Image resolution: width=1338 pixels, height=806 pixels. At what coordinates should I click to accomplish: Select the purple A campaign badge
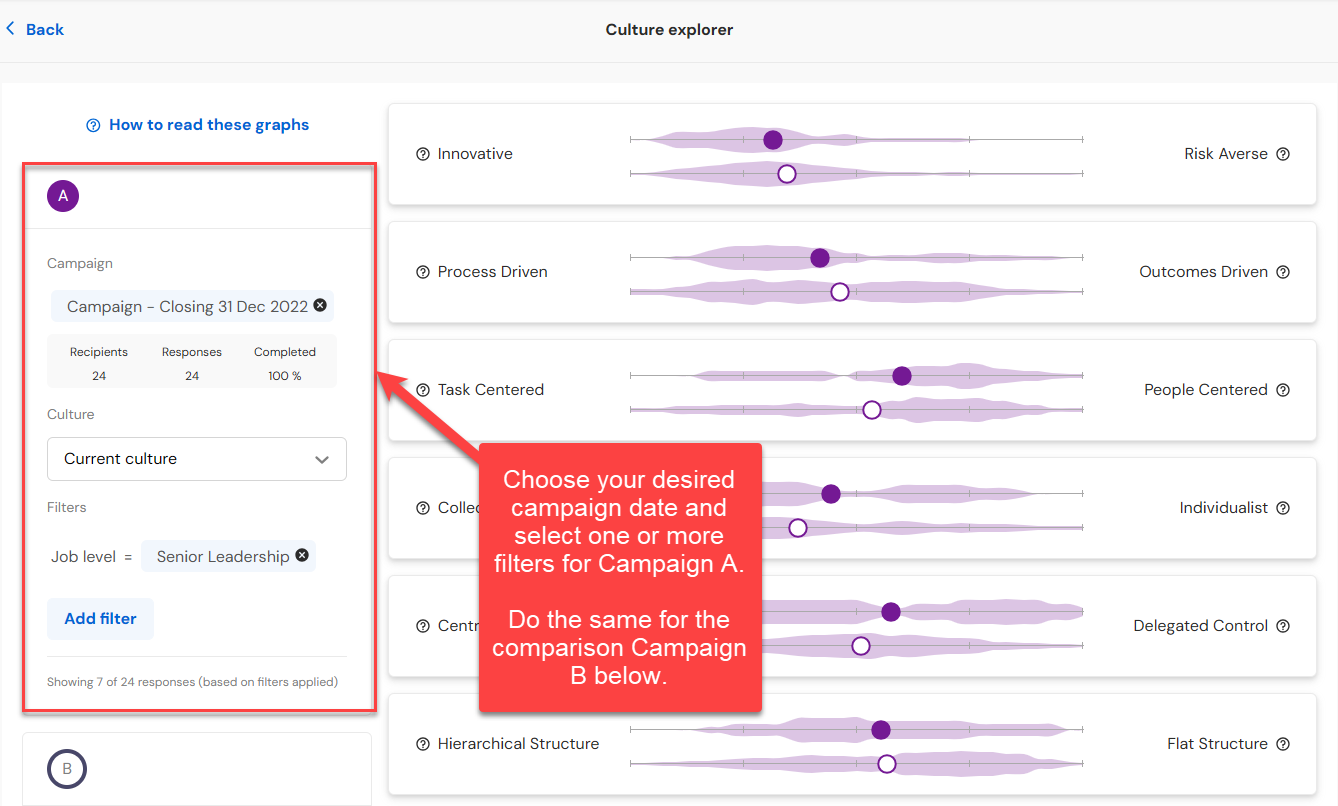click(x=63, y=196)
